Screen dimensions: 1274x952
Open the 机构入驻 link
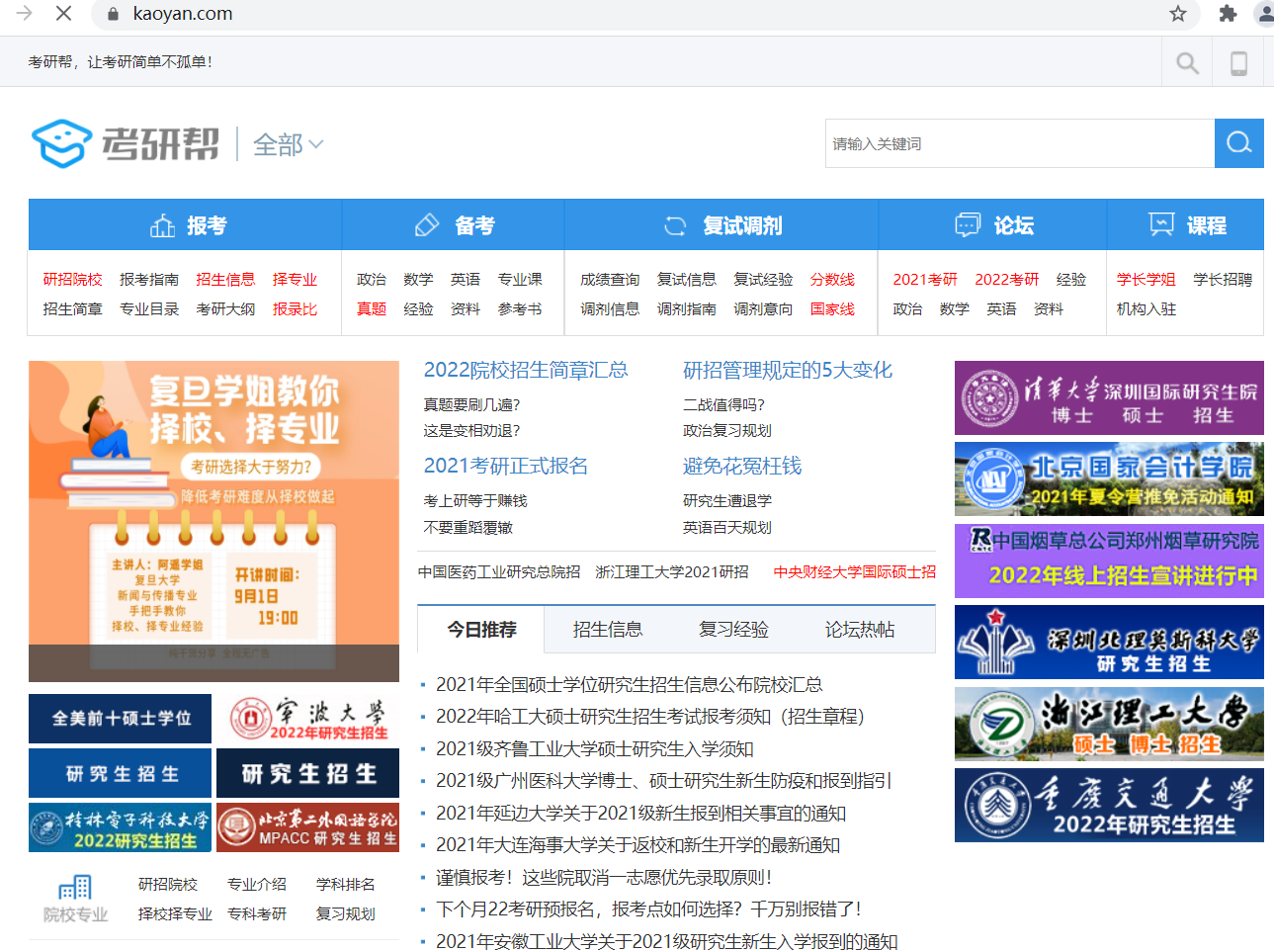[x=1147, y=309]
